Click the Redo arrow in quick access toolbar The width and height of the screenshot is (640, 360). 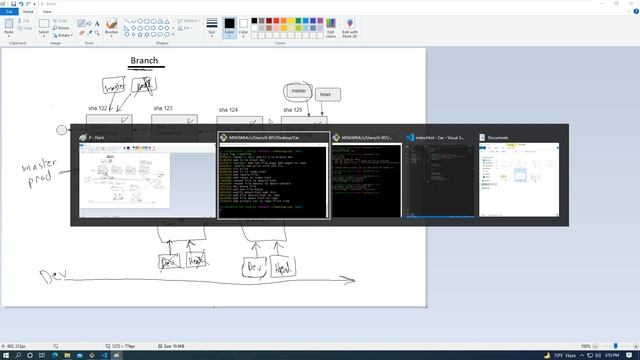[x=28, y=4]
